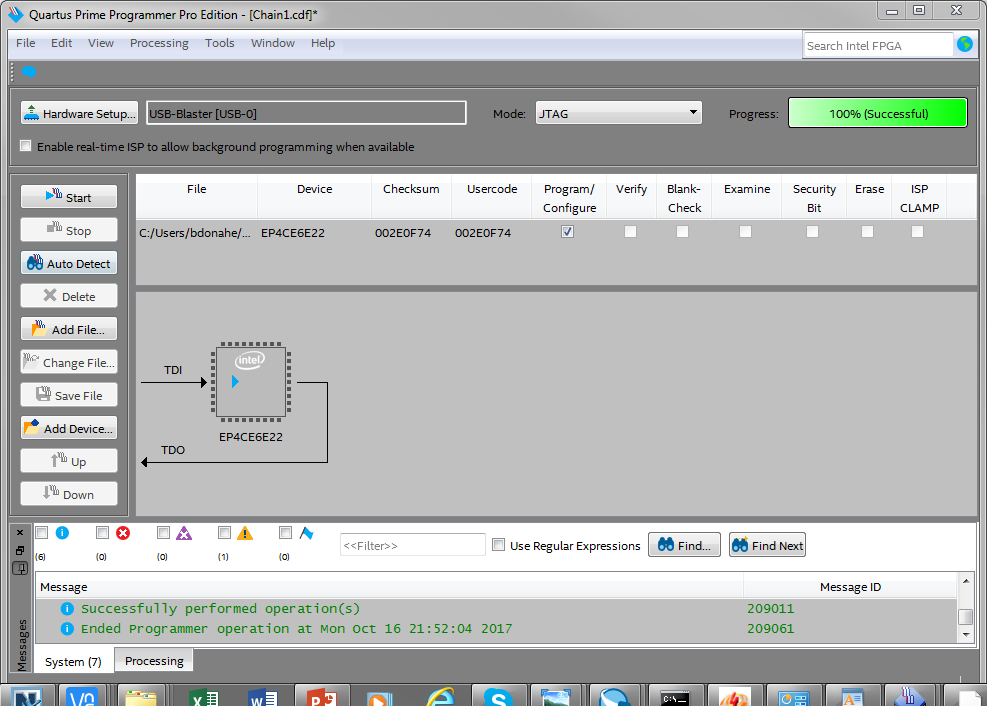
Task: Click the Messages panel float icon
Action: click(20, 551)
